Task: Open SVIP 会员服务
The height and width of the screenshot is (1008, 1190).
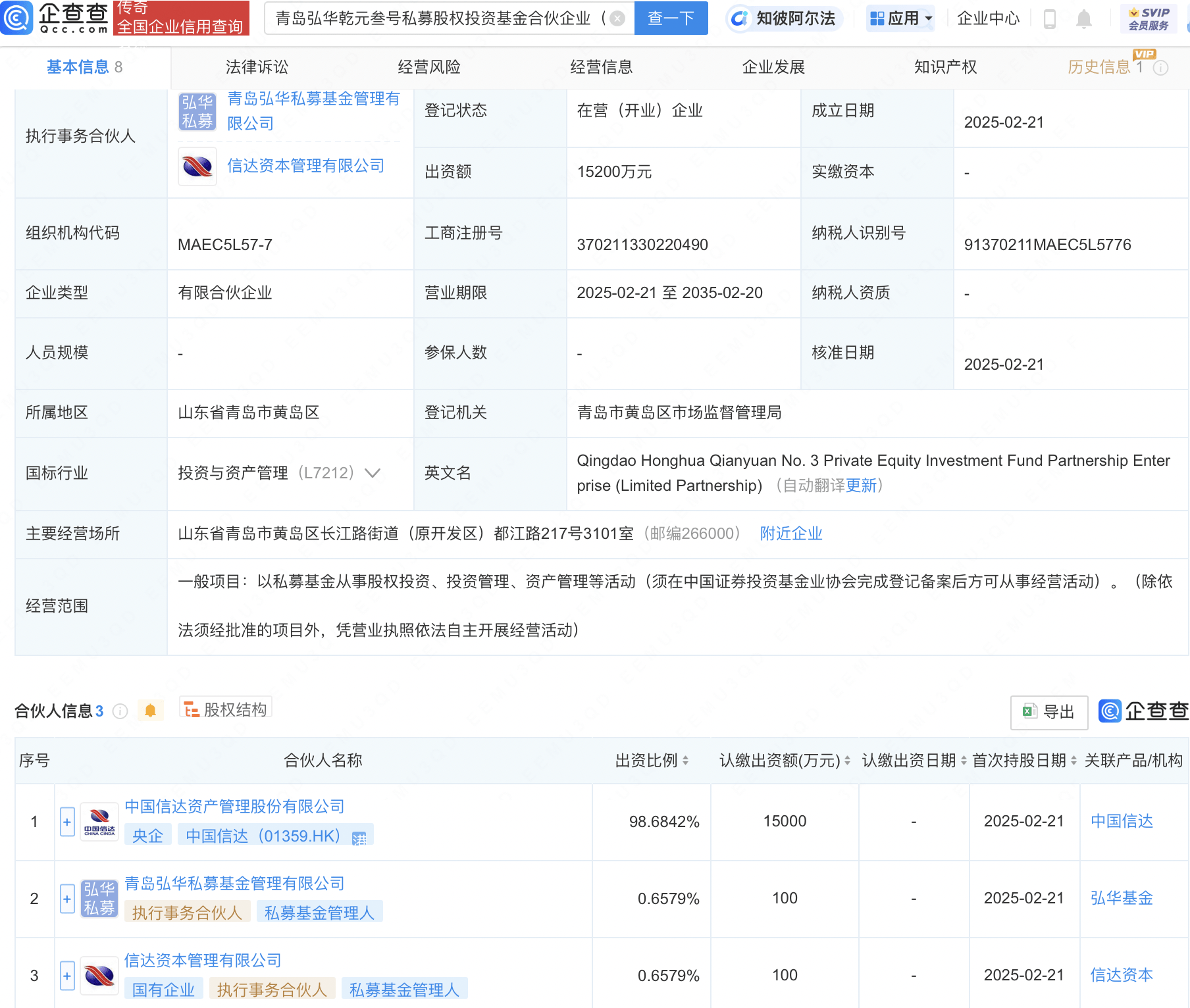Action: pos(1149,18)
